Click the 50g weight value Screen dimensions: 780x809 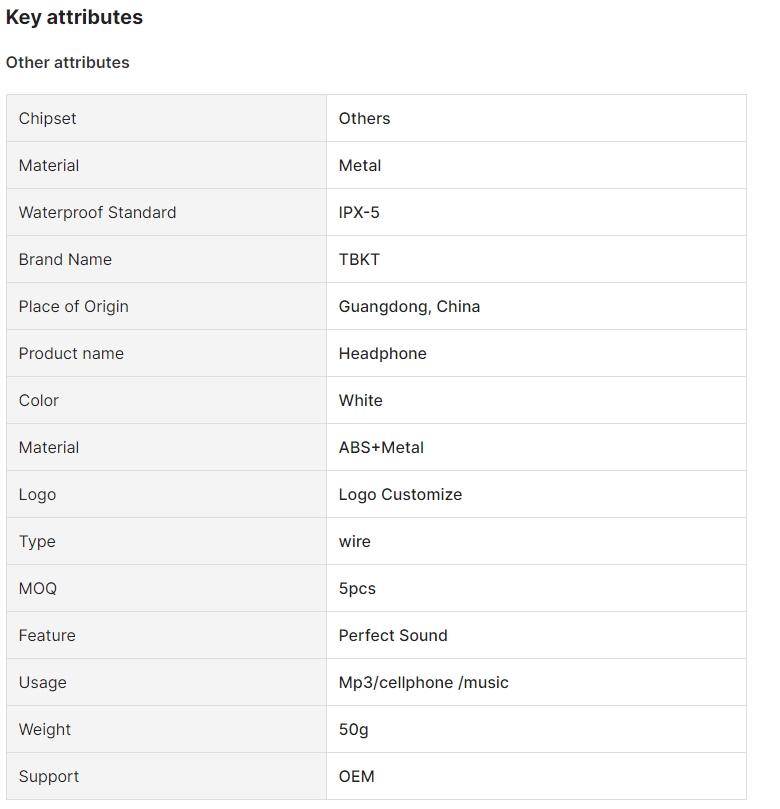353,729
